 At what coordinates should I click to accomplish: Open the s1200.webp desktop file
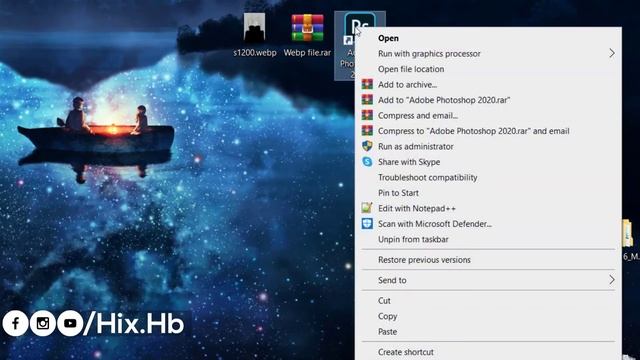coord(254,35)
